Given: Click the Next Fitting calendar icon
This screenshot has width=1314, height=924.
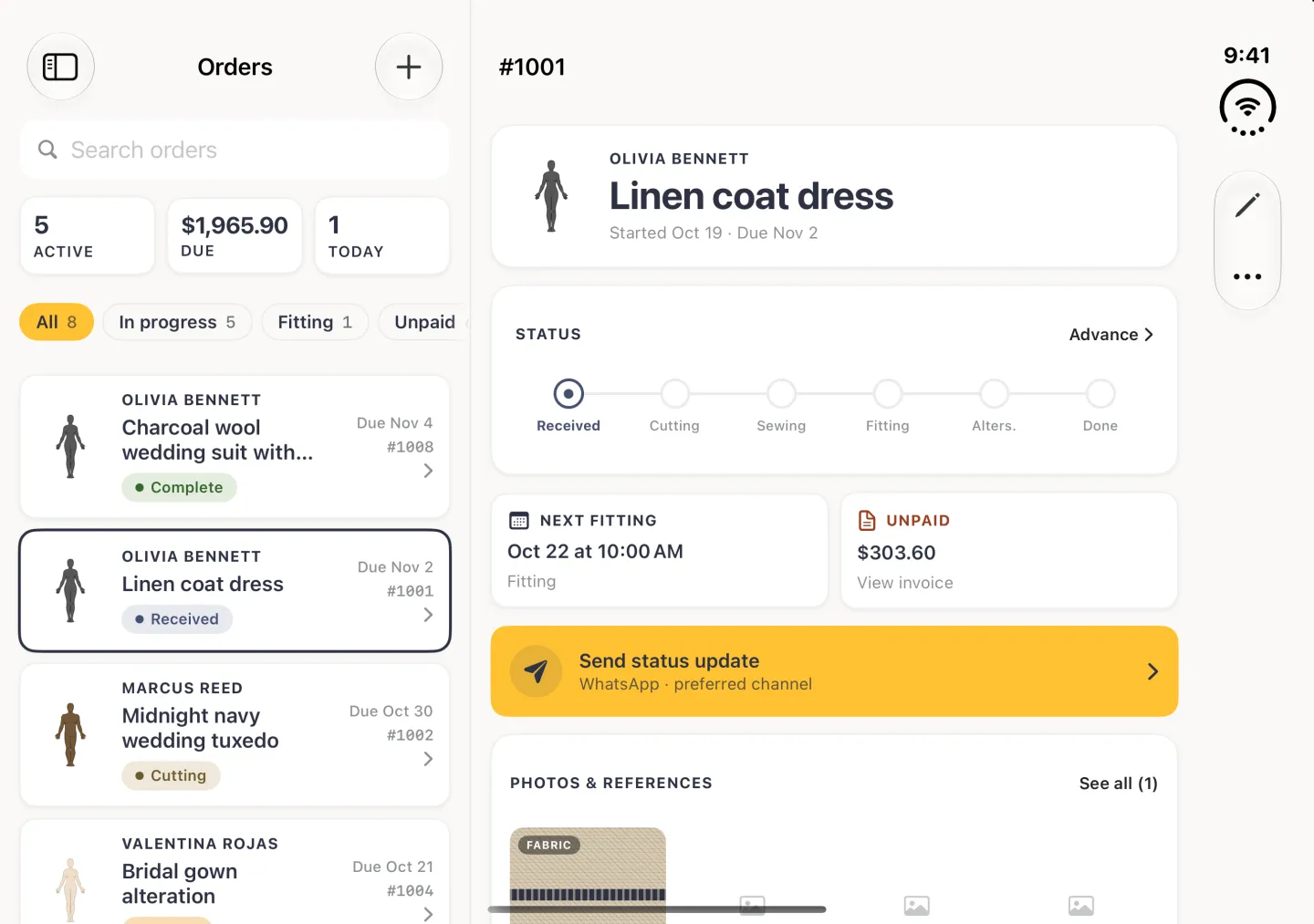Looking at the screenshot, I should pos(518,520).
